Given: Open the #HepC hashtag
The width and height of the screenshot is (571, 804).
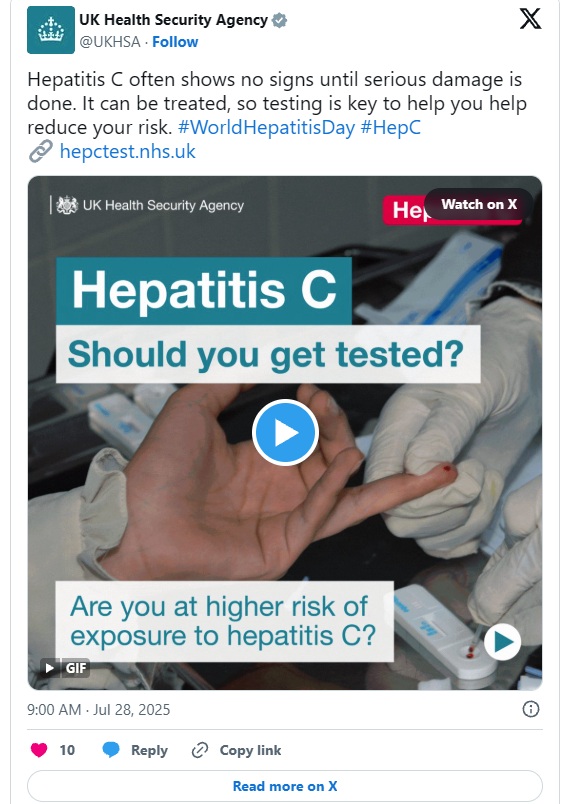Looking at the screenshot, I should coord(391,127).
